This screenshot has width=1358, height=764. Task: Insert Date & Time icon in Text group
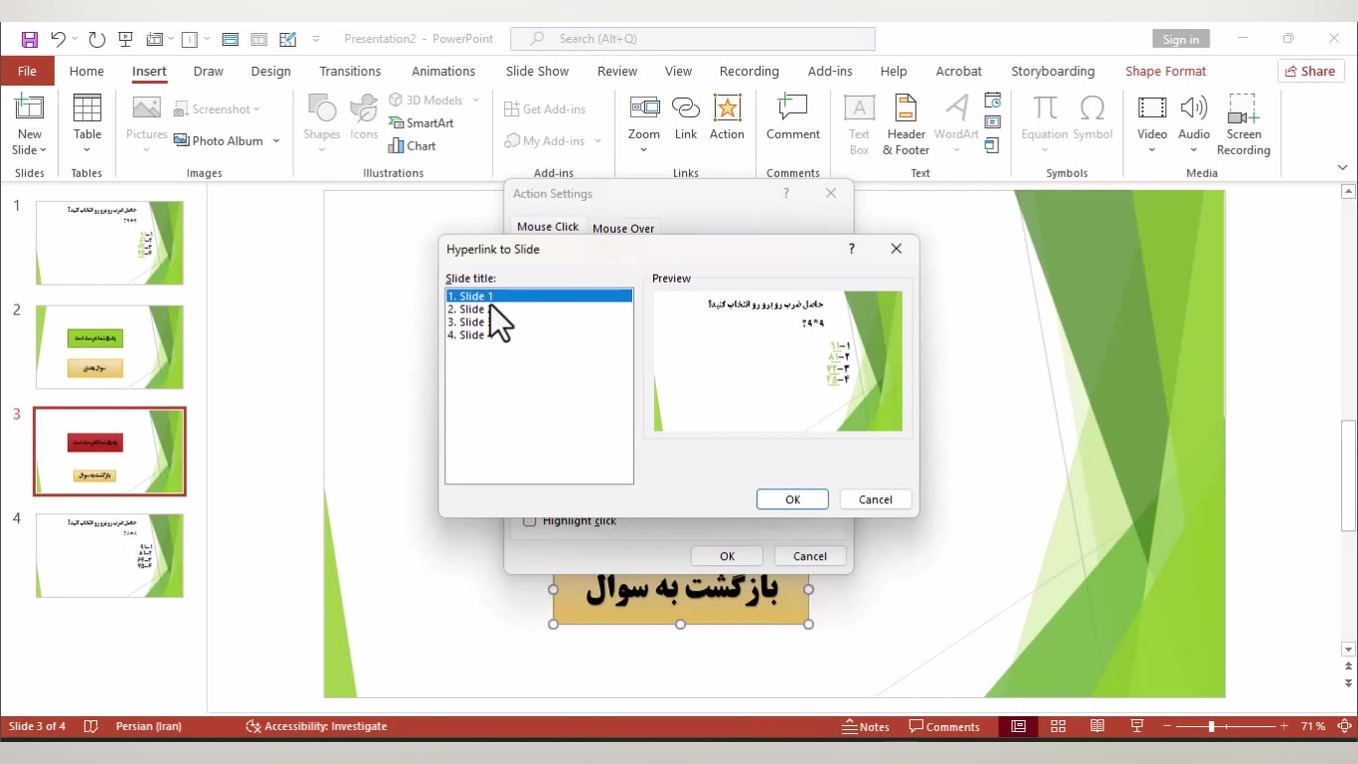pyautogui.click(x=993, y=100)
